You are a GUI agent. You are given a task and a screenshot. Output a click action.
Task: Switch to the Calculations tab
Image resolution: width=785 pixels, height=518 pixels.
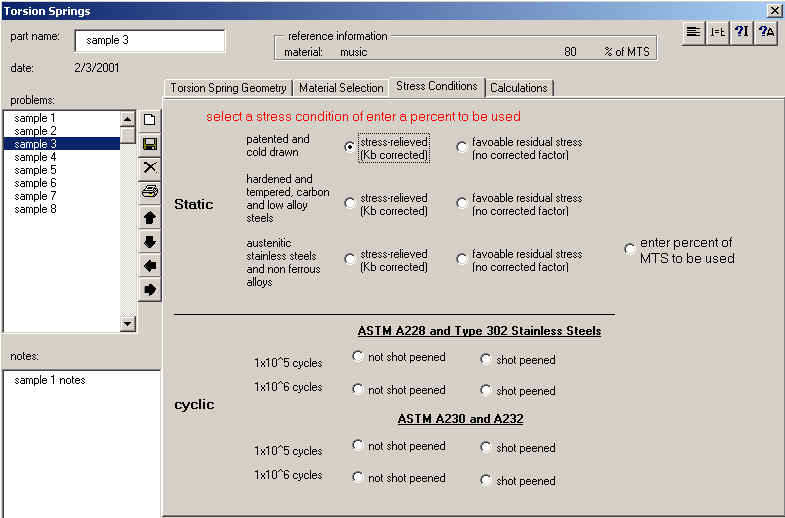(518, 88)
